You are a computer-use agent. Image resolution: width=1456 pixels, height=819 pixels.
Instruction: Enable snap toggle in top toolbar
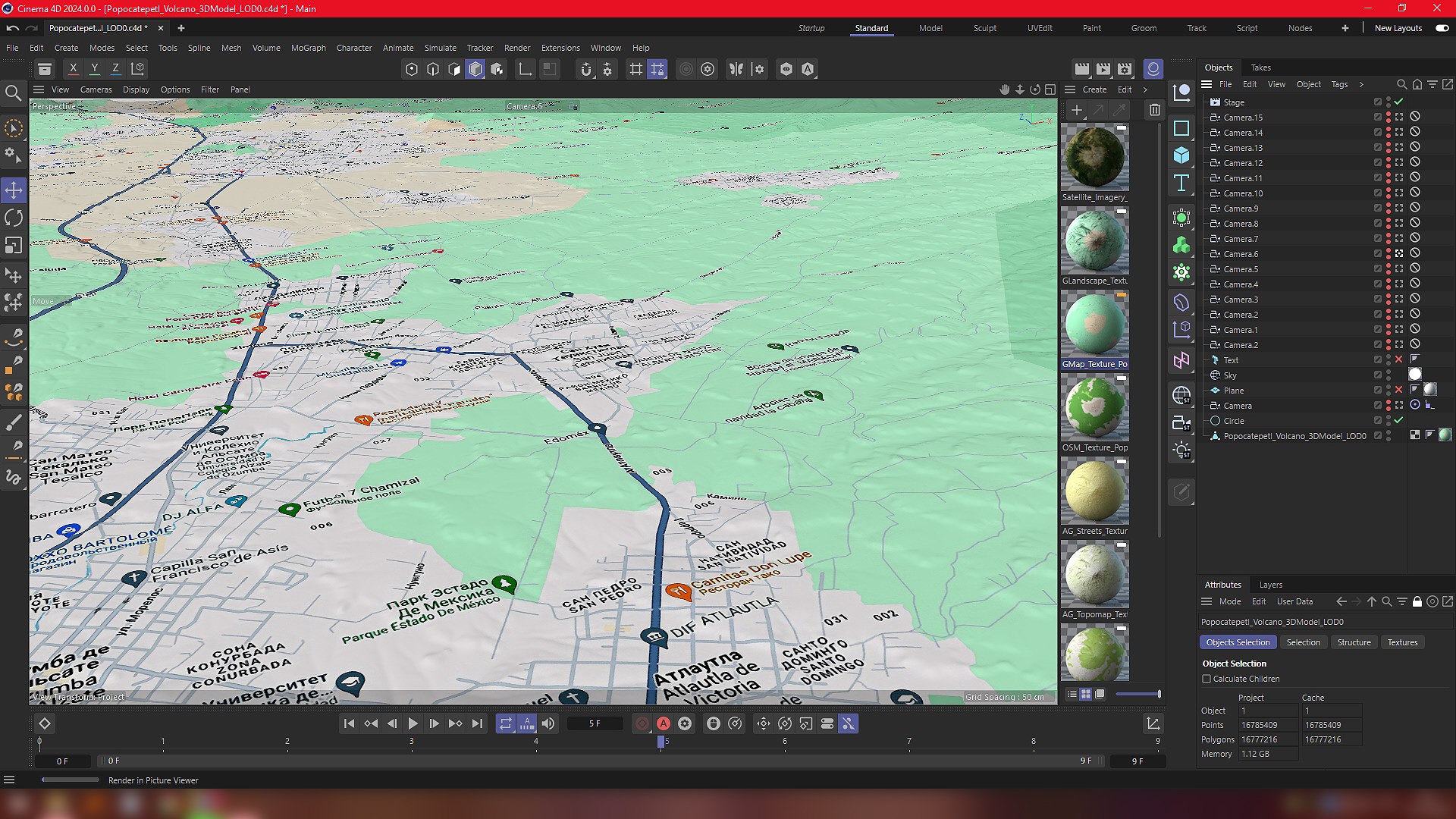tap(586, 69)
